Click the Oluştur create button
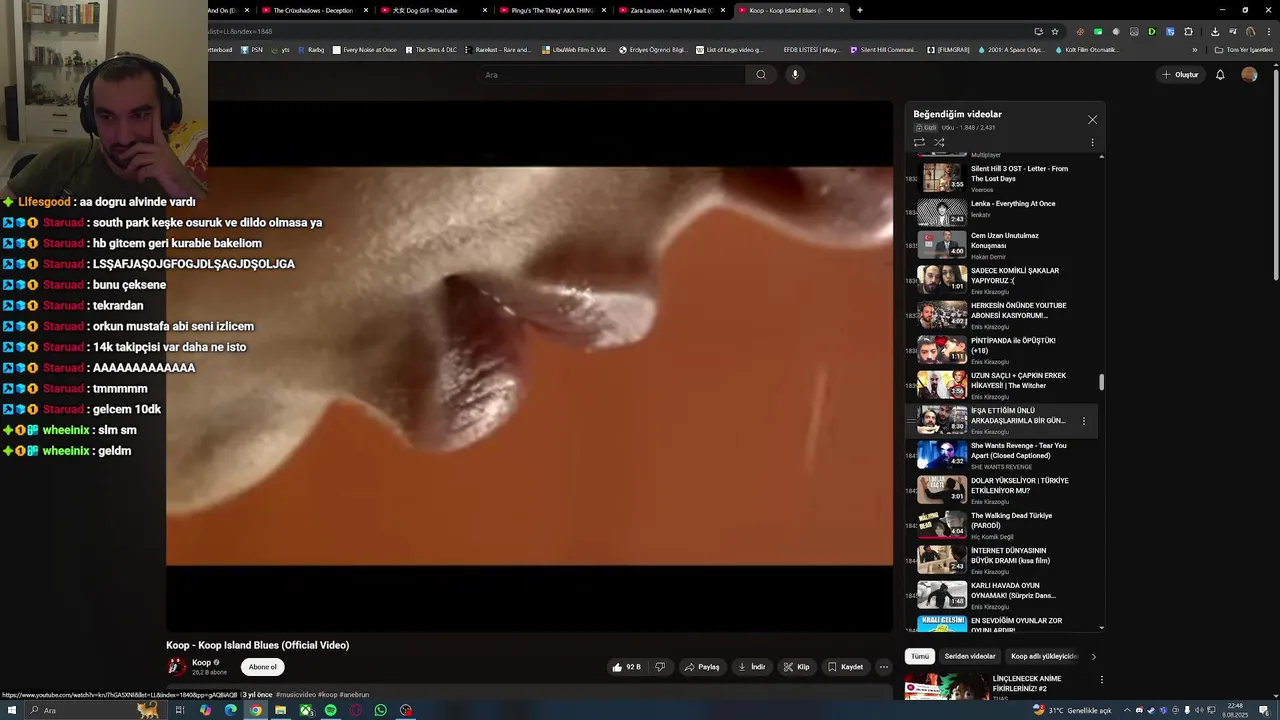This screenshot has width=1280, height=720. (x=1180, y=74)
